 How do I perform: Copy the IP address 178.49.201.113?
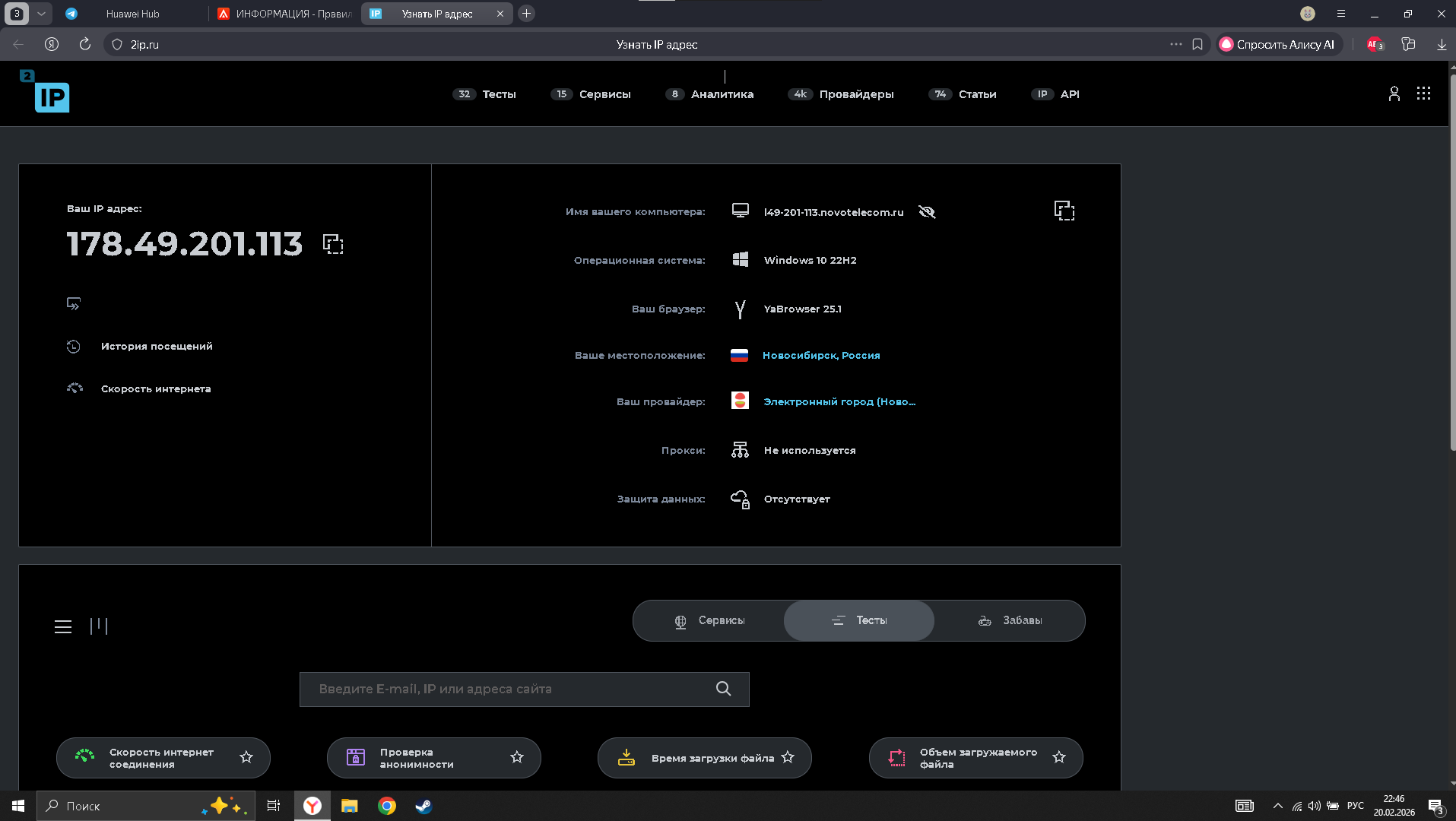(x=333, y=244)
